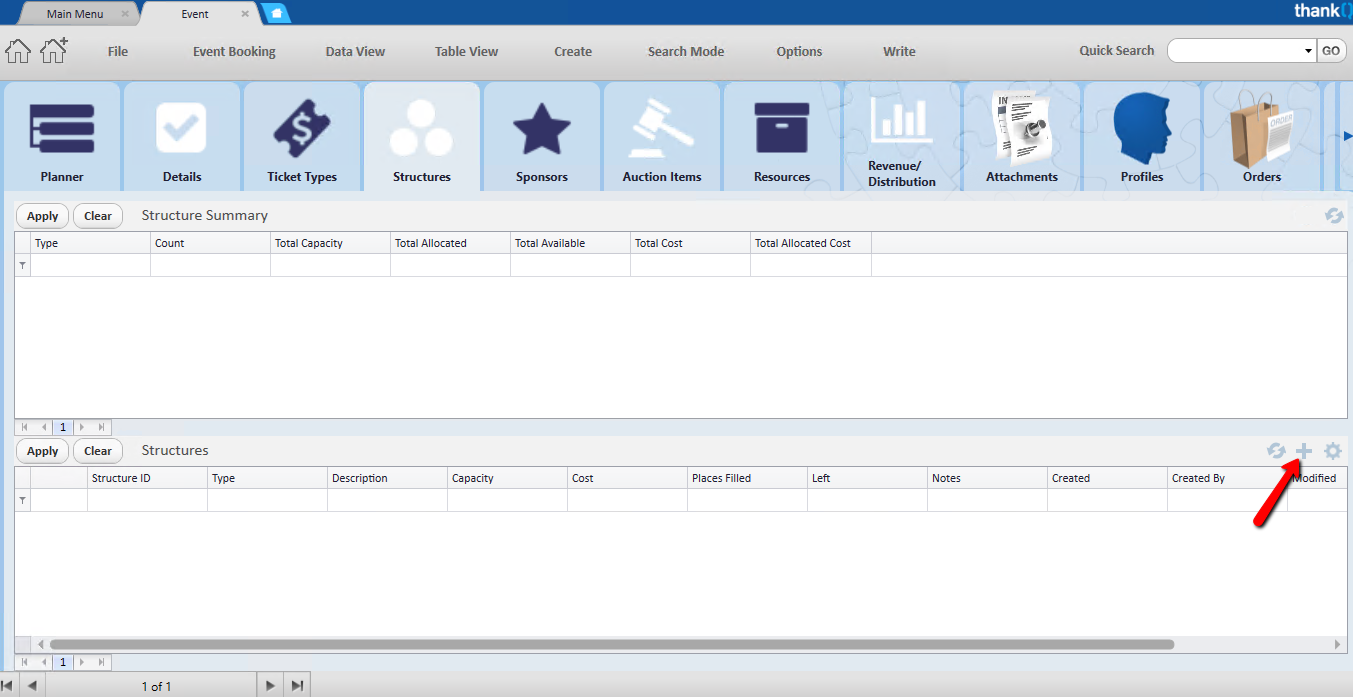The height and width of the screenshot is (697, 1353).
Task: Refresh the Structures grid
Action: [x=1276, y=451]
